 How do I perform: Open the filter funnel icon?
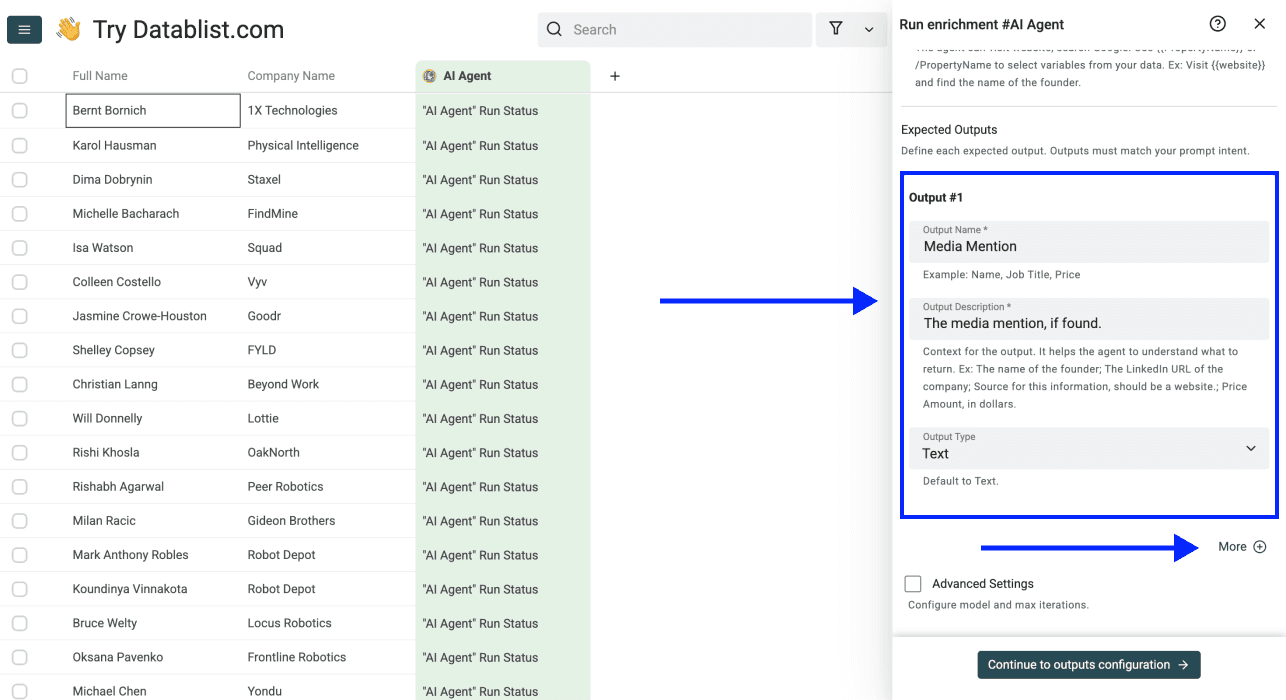pos(835,29)
